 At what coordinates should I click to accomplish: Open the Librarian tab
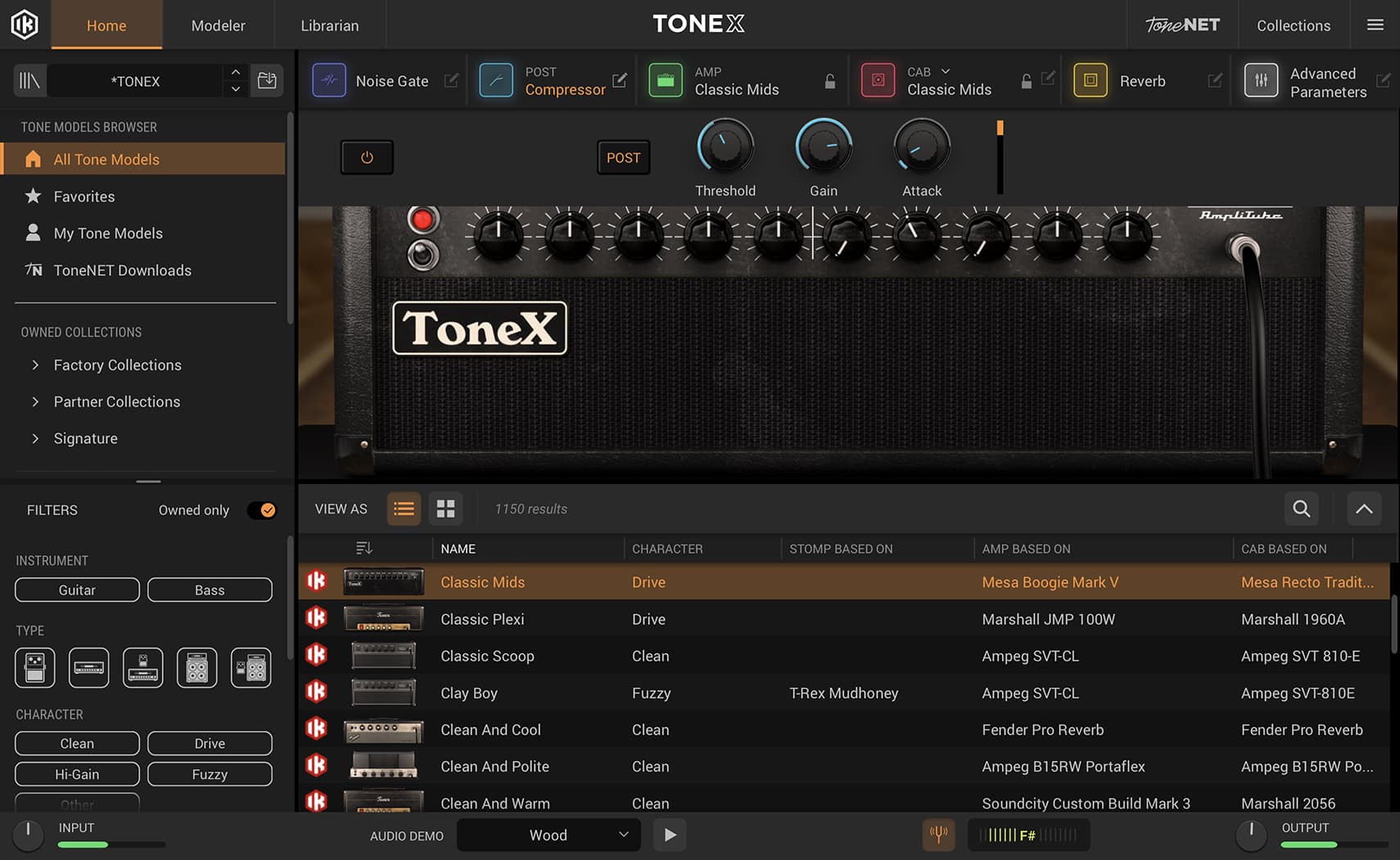point(329,25)
